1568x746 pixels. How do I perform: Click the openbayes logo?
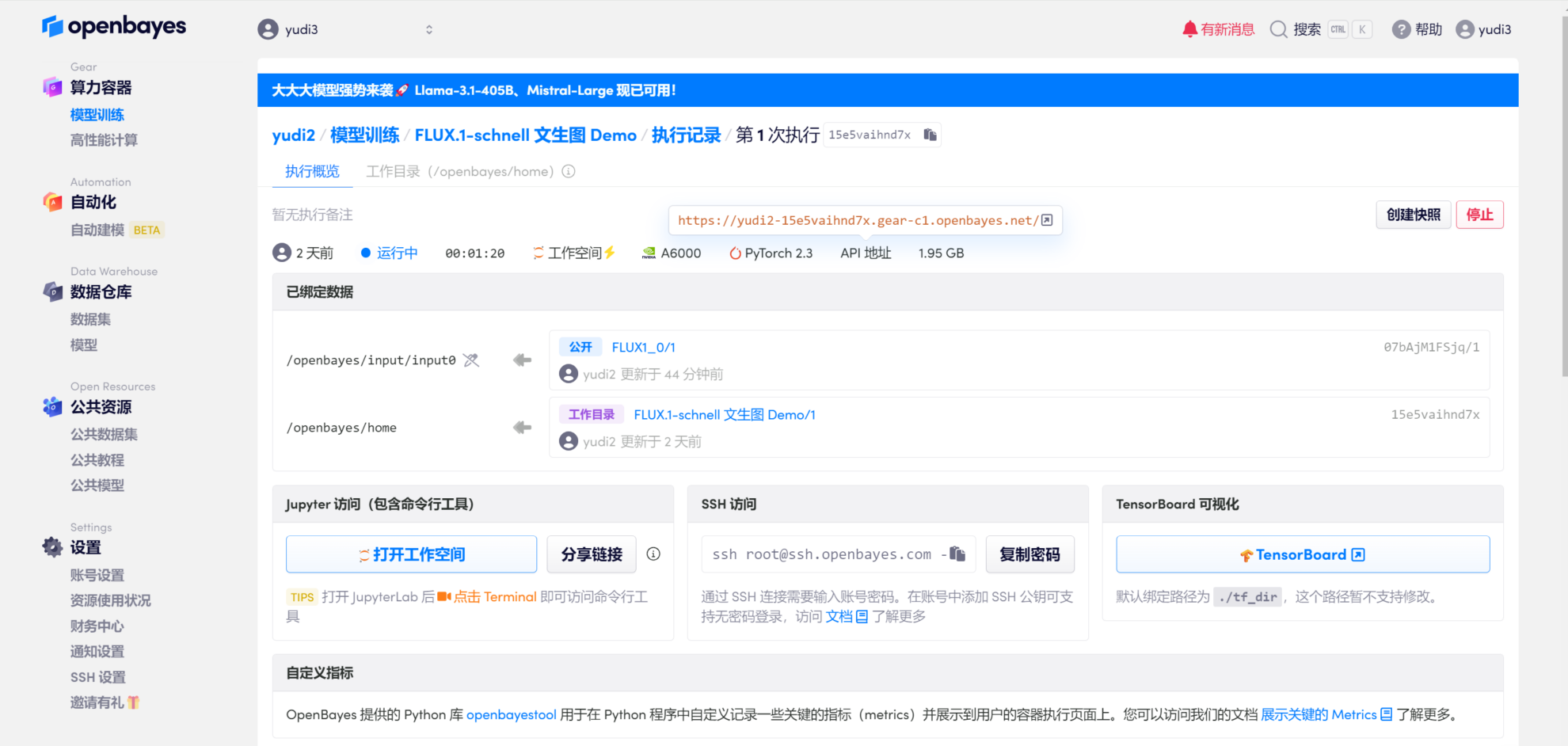pos(114,27)
